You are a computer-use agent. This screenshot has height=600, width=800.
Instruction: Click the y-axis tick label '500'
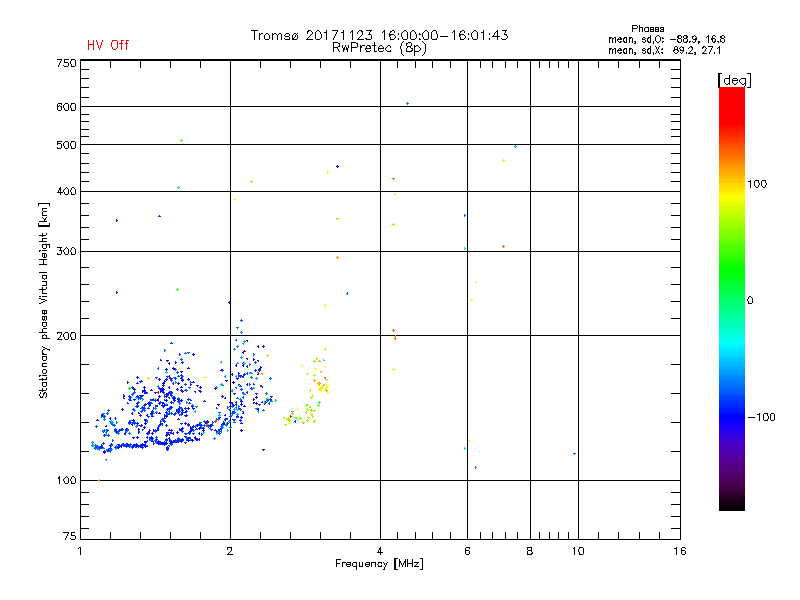coord(66,145)
